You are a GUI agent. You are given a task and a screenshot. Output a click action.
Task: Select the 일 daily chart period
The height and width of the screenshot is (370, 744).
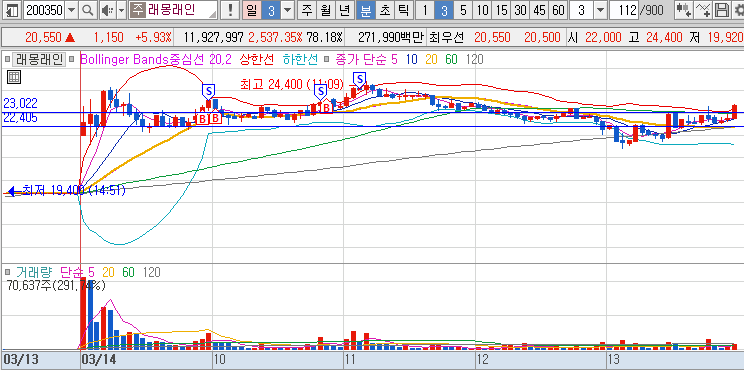251,10
